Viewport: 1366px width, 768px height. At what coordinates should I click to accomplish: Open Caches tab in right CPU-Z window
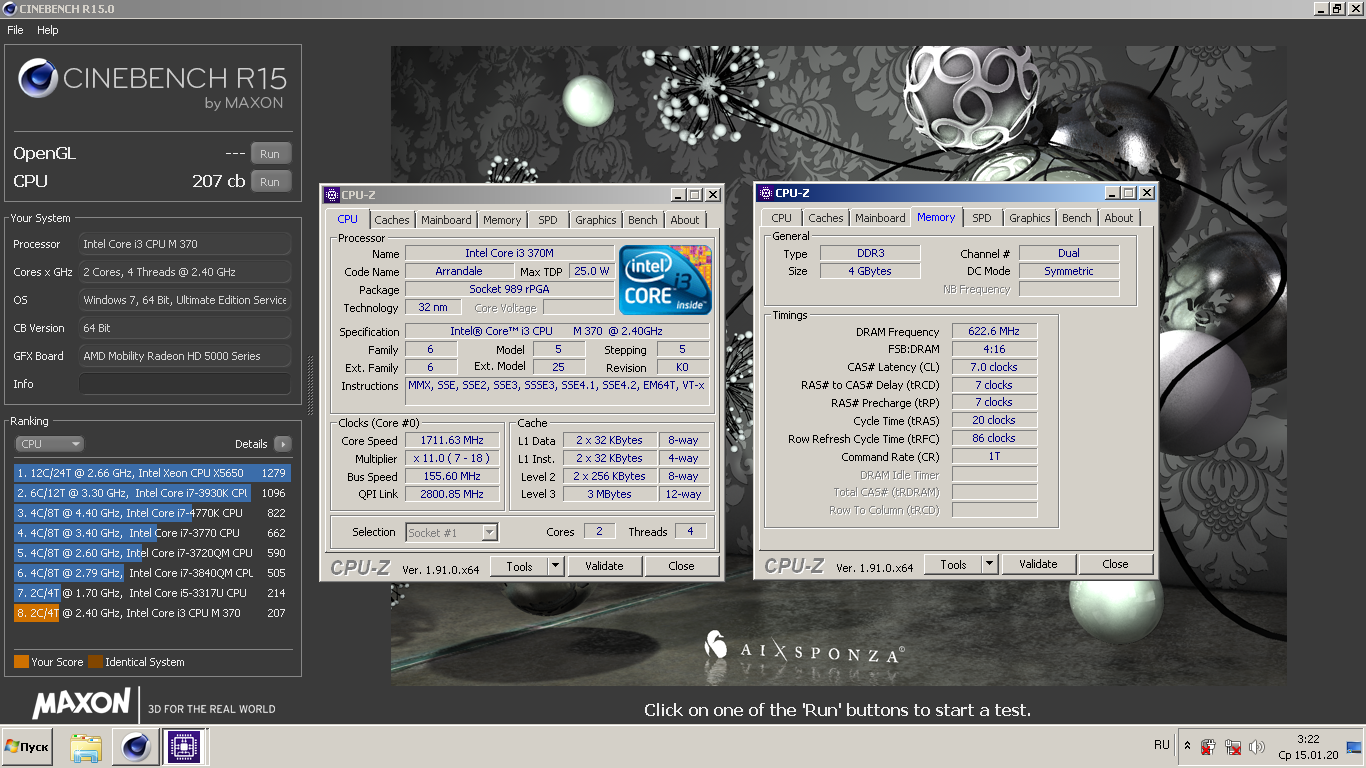tap(826, 218)
